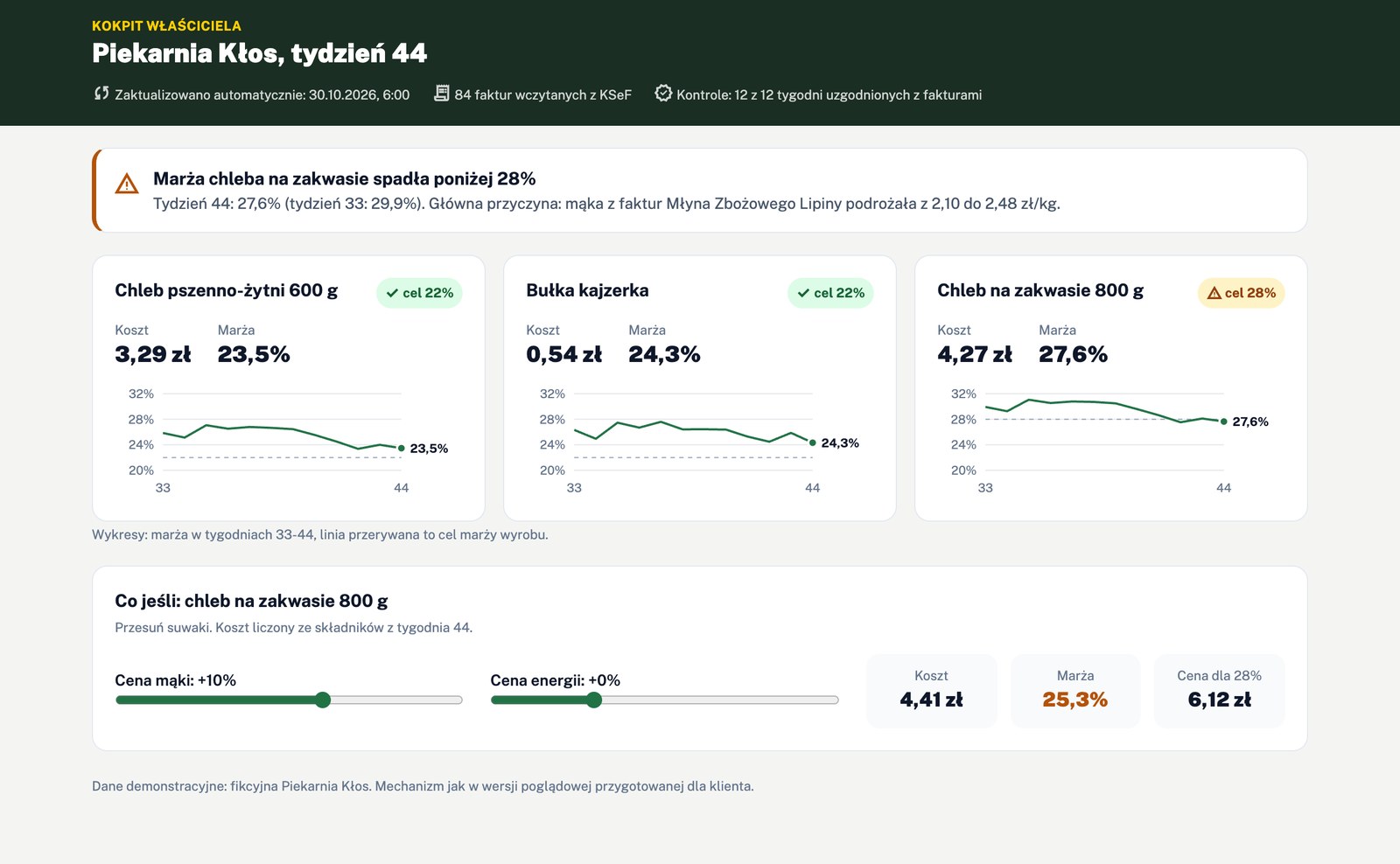Move the Cena mąki slider handle
The width and height of the screenshot is (1400, 864).
(x=323, y=700)
